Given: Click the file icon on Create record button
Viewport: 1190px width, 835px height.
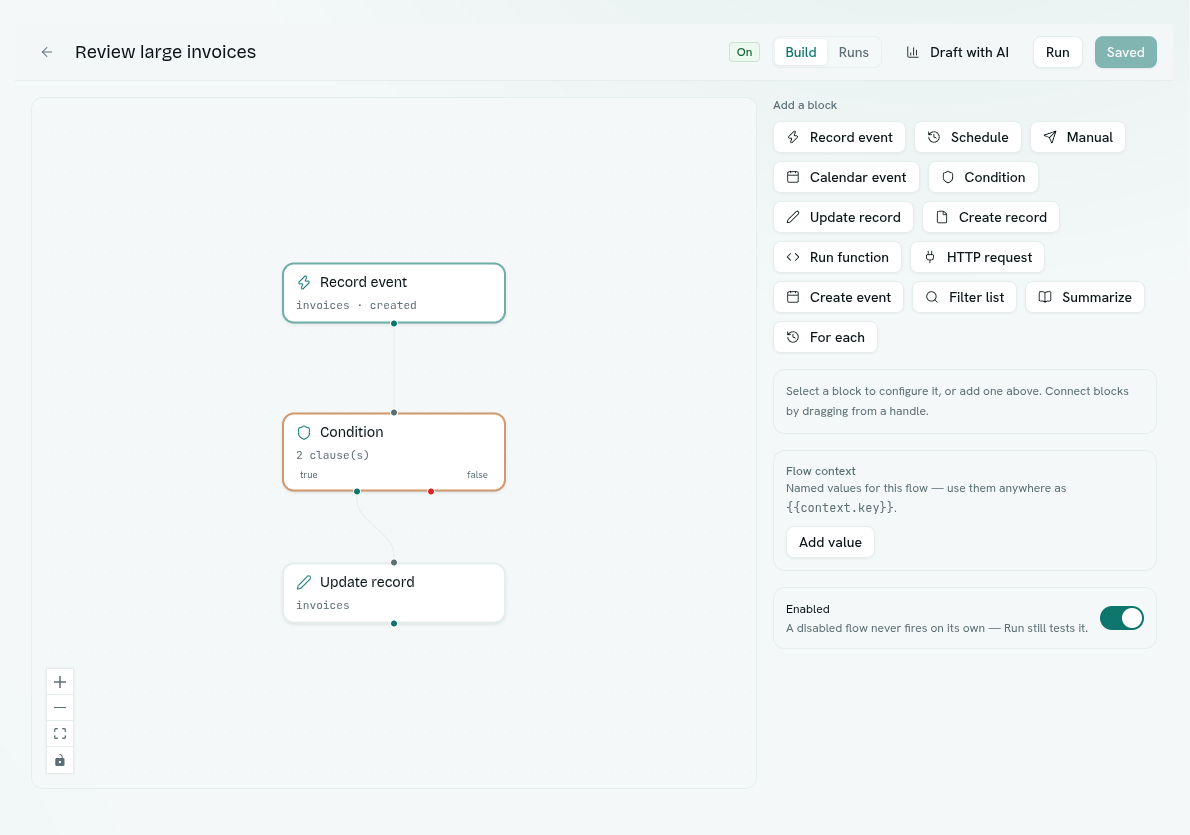Looking at the screenshot, I should pos(942,217).
